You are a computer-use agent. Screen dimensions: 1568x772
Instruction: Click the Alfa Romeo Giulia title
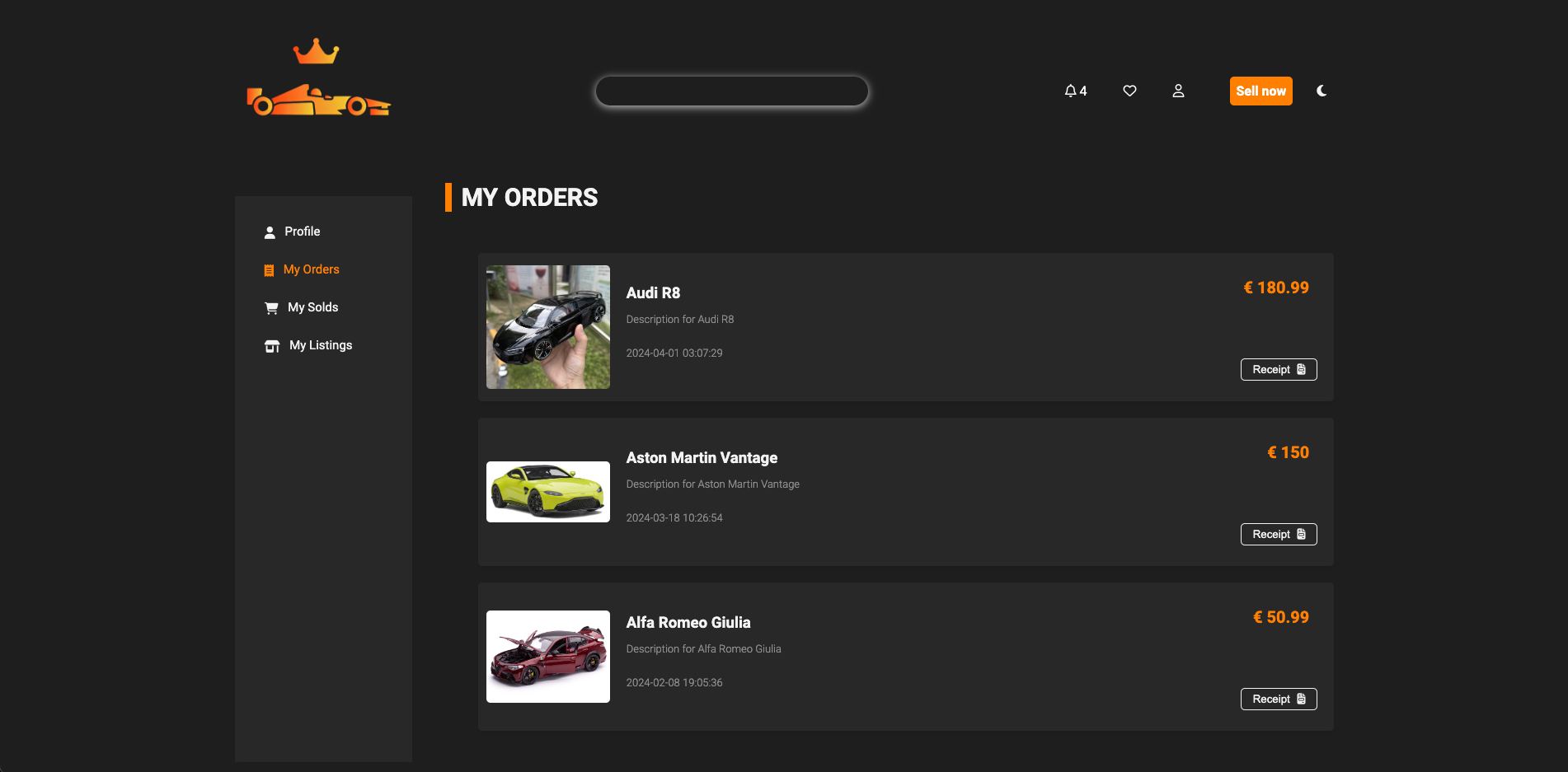click(688, 623)
